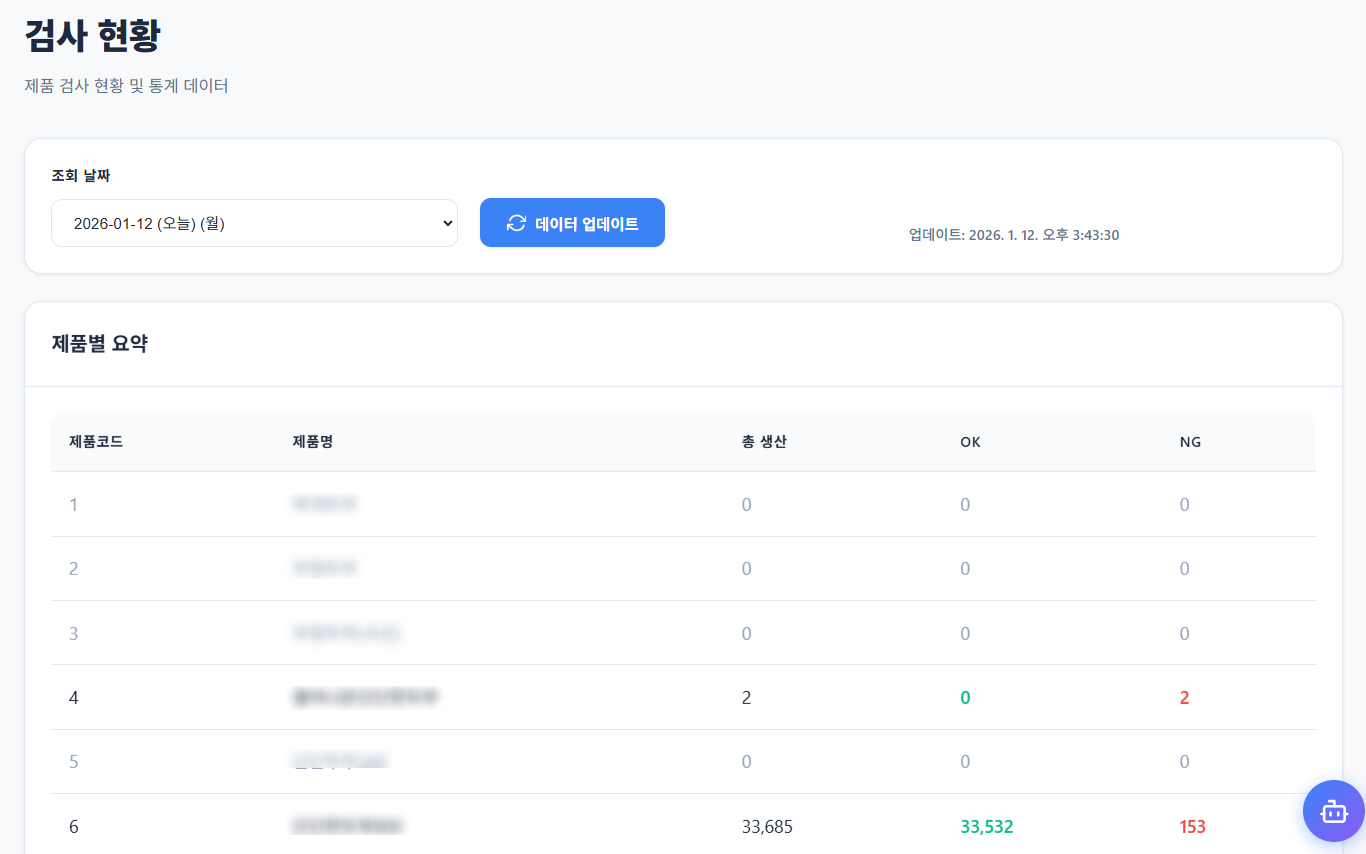Select product code 4 cell
The height and width of the screenshot is (854, 1366).
[74, 698]
